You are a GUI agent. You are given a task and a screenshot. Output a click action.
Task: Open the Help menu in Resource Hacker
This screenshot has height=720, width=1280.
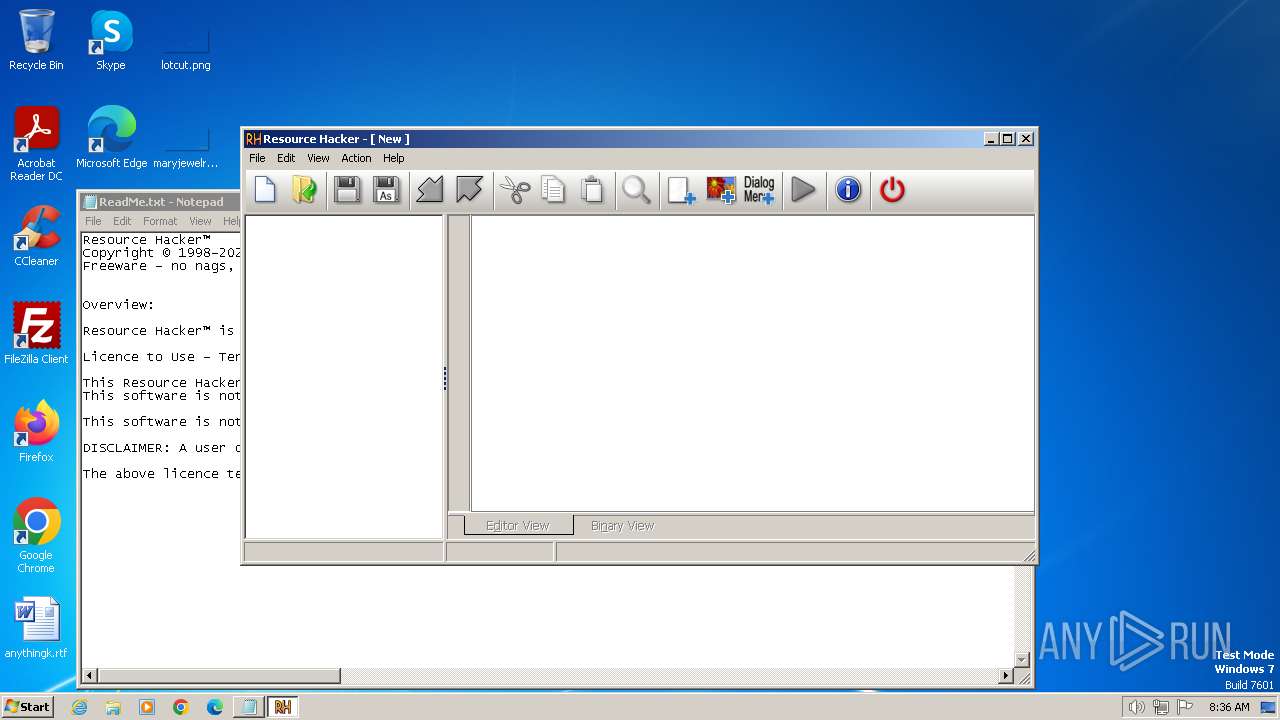point(394,158)
